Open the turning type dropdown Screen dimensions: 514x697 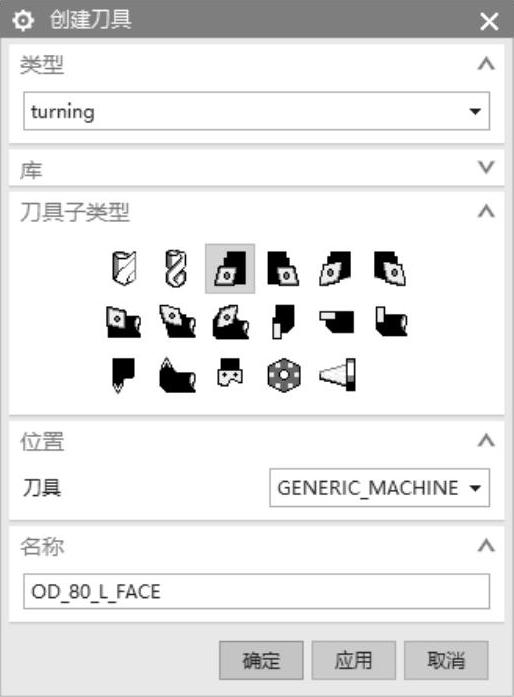click(x=257, y=111)
